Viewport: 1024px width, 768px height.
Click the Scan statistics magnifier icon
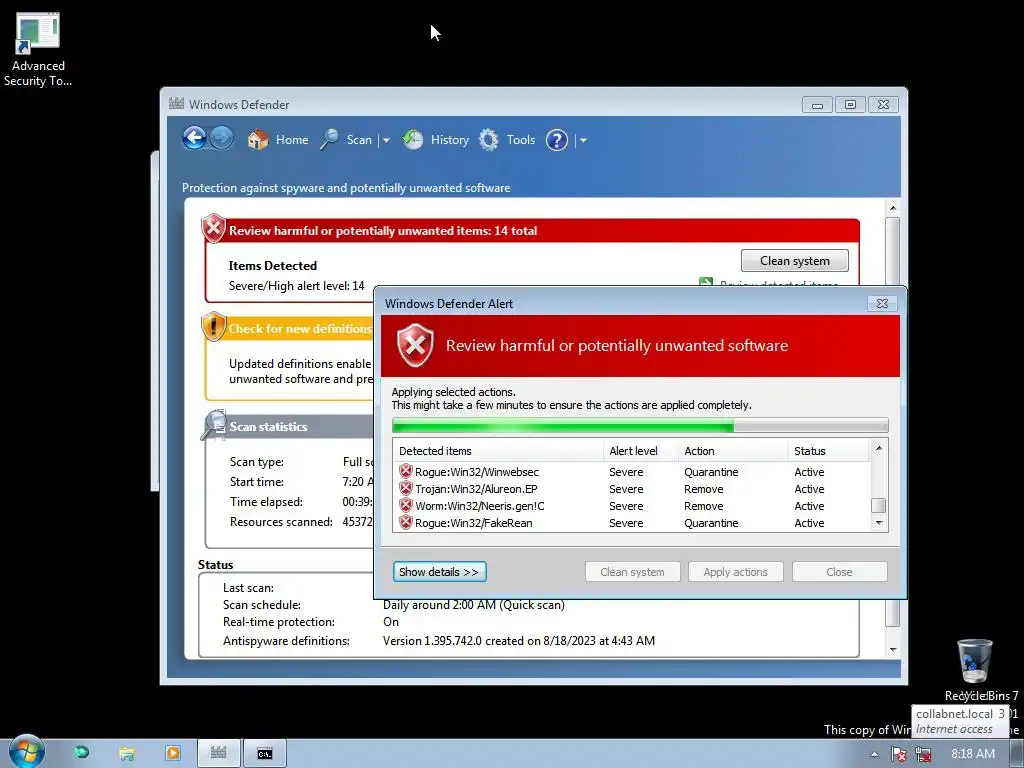click(214, 424)
